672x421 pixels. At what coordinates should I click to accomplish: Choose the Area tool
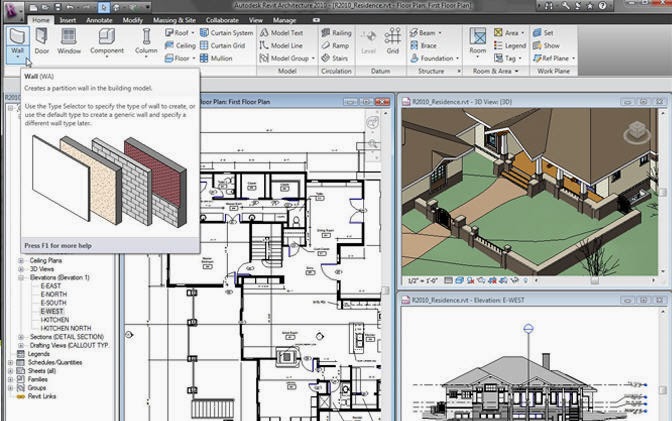pyautogui.click(x=506, y=33)
